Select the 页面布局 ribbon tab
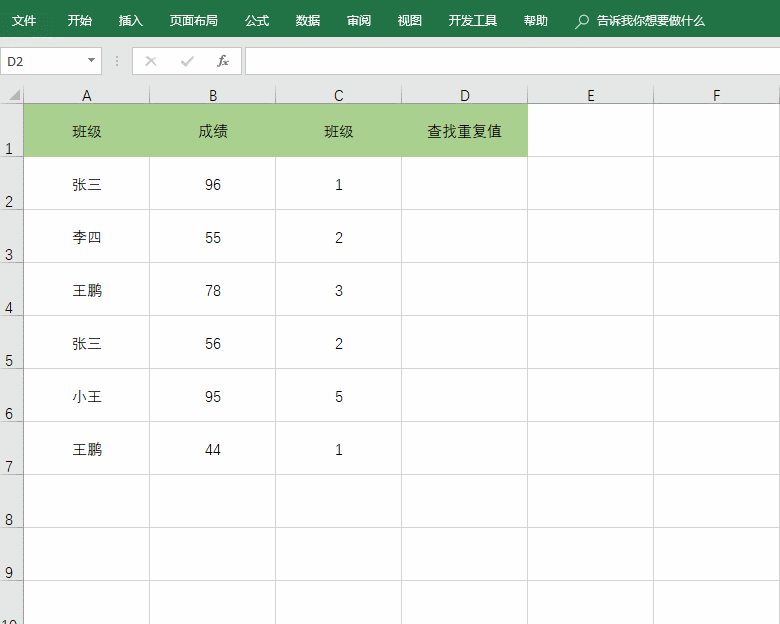The image size is (780, 624). (x=194, y=20)
